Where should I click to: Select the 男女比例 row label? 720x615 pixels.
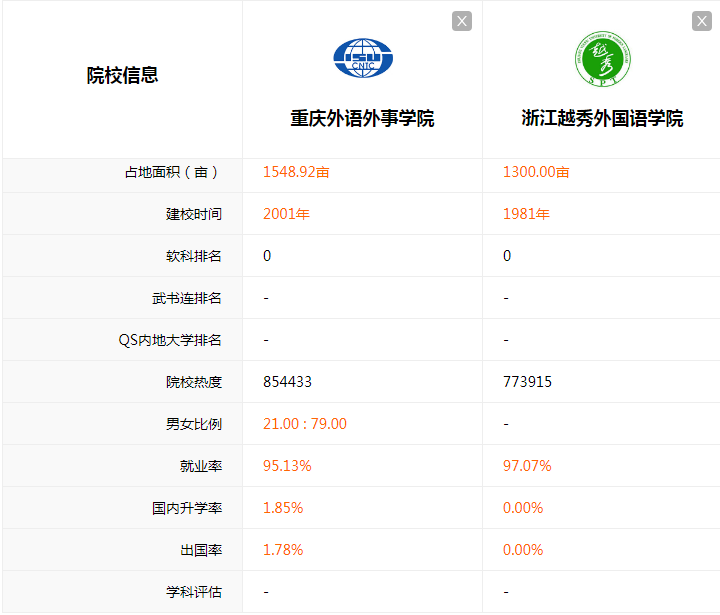[194, 424]
